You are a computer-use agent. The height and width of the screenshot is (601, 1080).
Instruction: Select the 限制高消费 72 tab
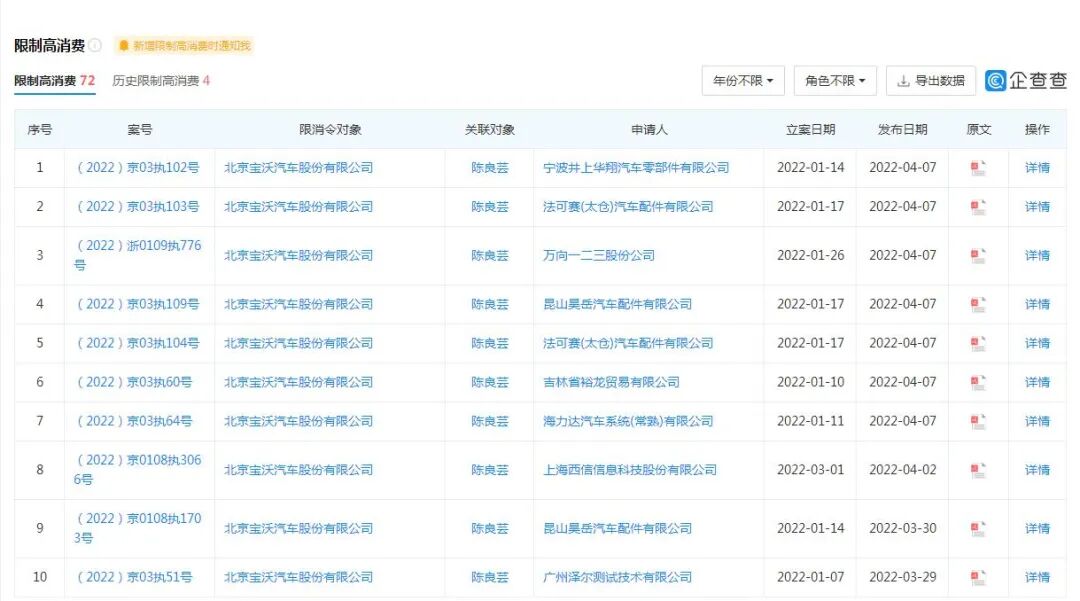(x=54, y=81)
